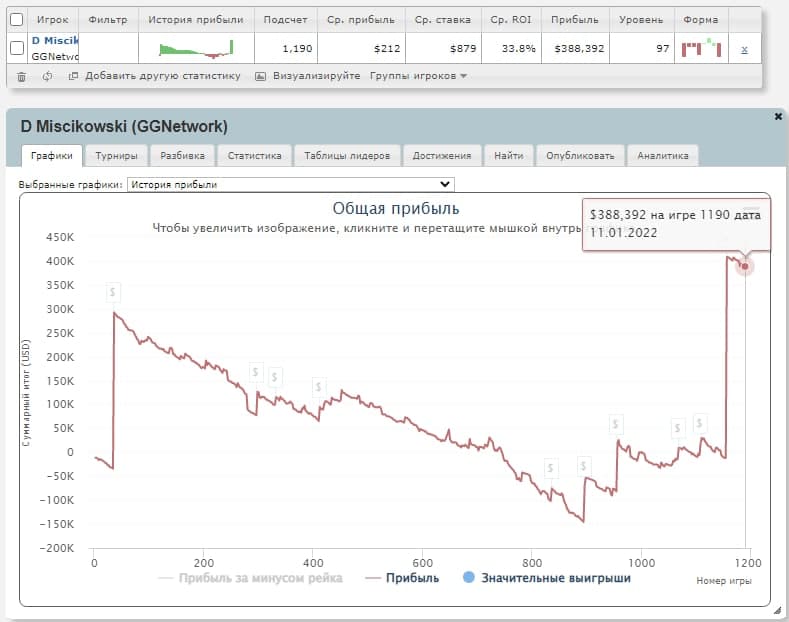Screen dimensions: 789x622
Task: Click the dollar marker at chart's first peak
Action: (114, 292)
